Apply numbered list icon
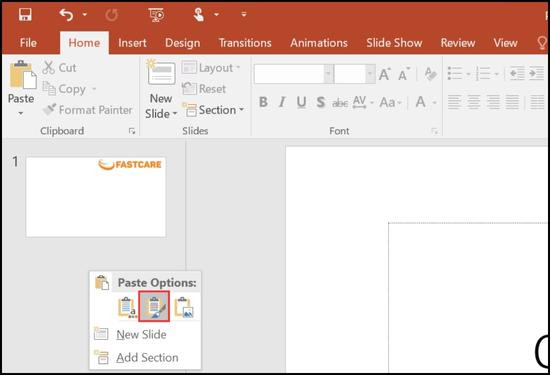 483,74
